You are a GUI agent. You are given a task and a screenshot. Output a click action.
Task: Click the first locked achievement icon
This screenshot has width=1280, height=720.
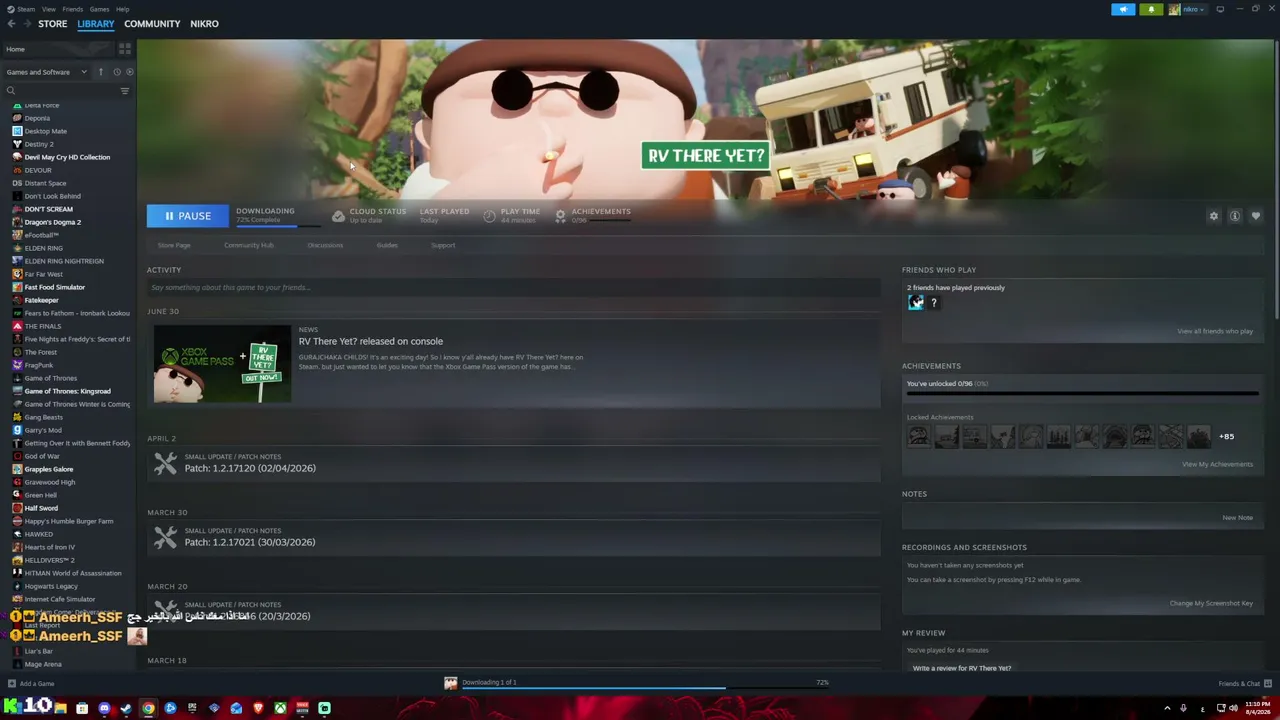[918, 436]
